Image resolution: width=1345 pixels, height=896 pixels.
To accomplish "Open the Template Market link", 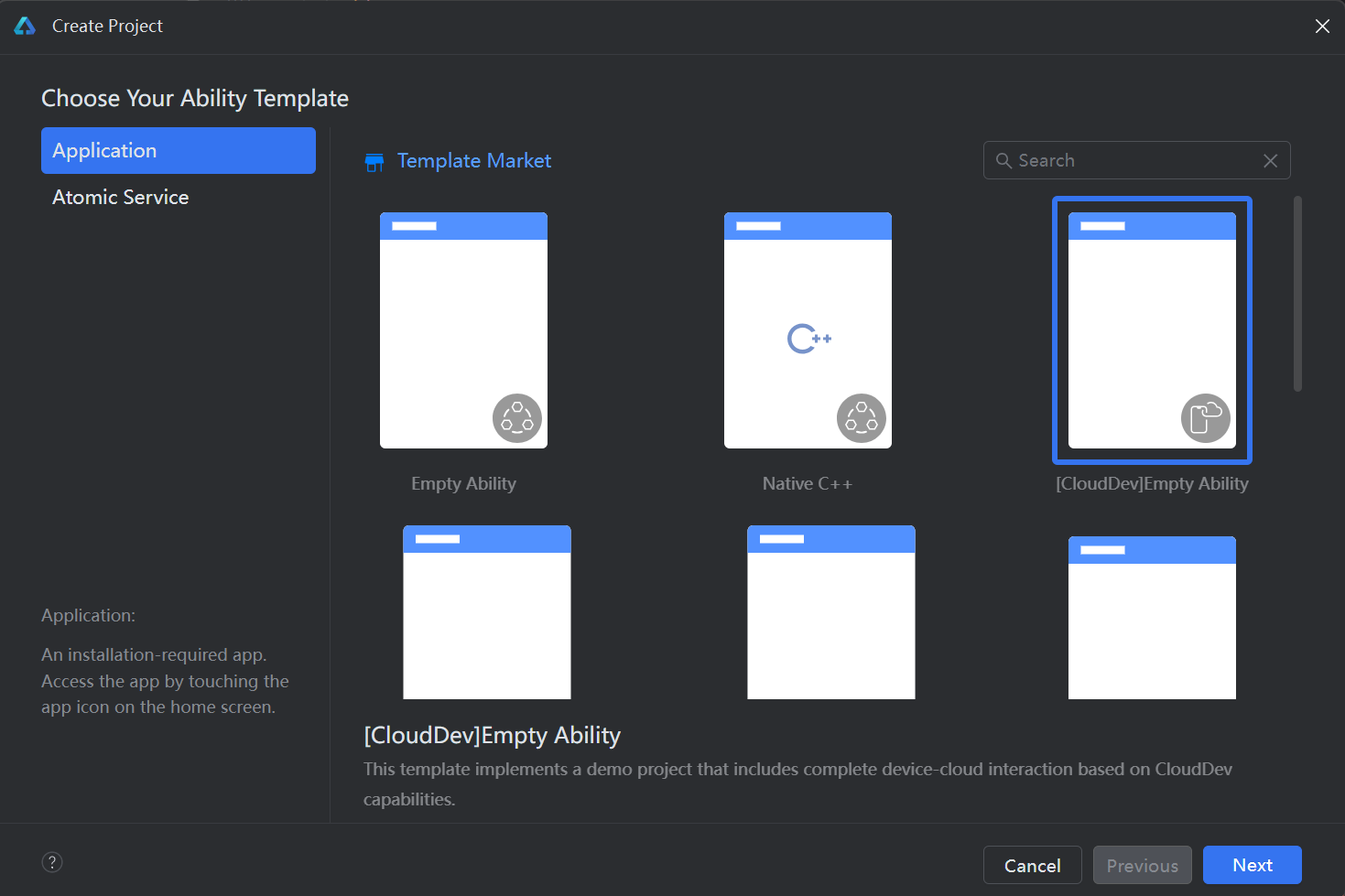I will 474,161.
